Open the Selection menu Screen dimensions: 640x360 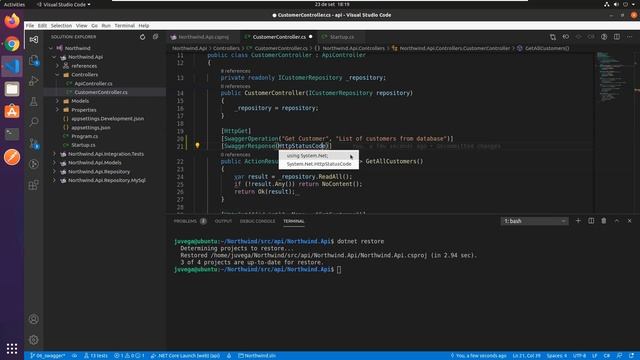coord(61,25)
